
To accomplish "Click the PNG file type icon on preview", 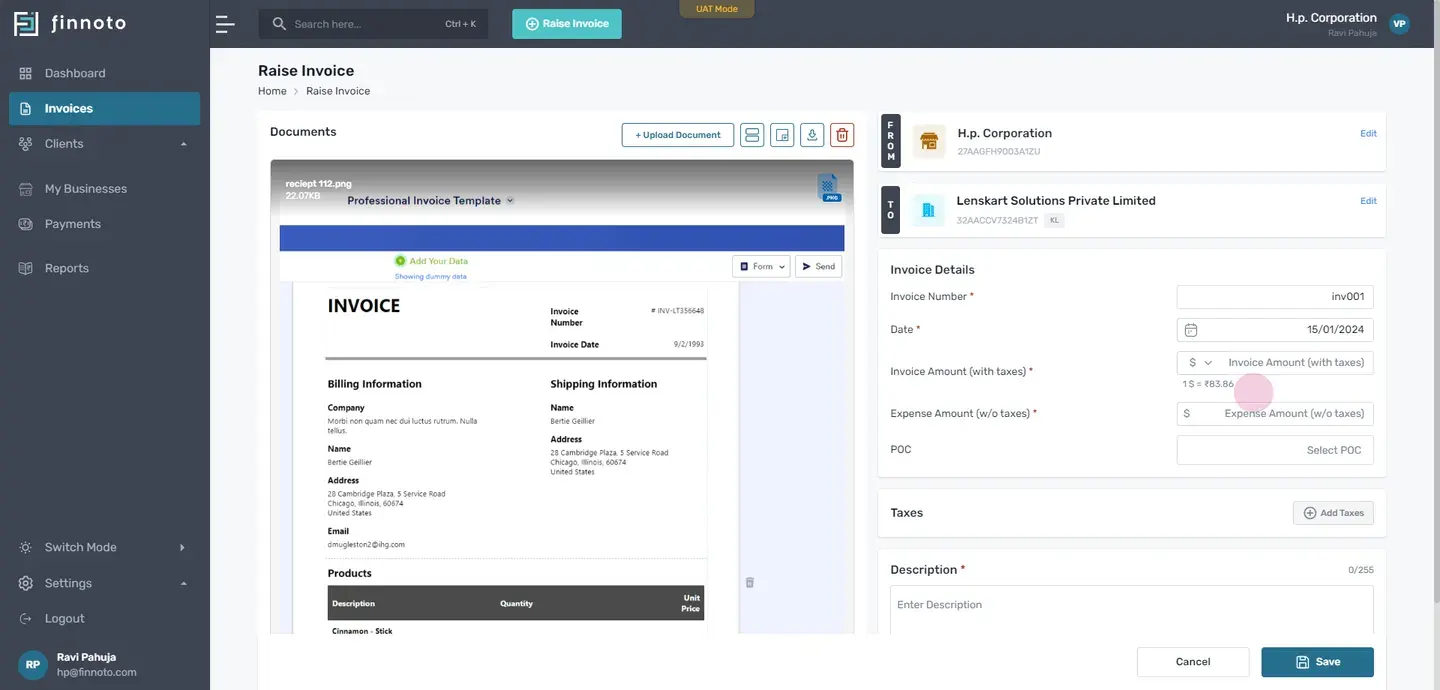I will (828, 187).
